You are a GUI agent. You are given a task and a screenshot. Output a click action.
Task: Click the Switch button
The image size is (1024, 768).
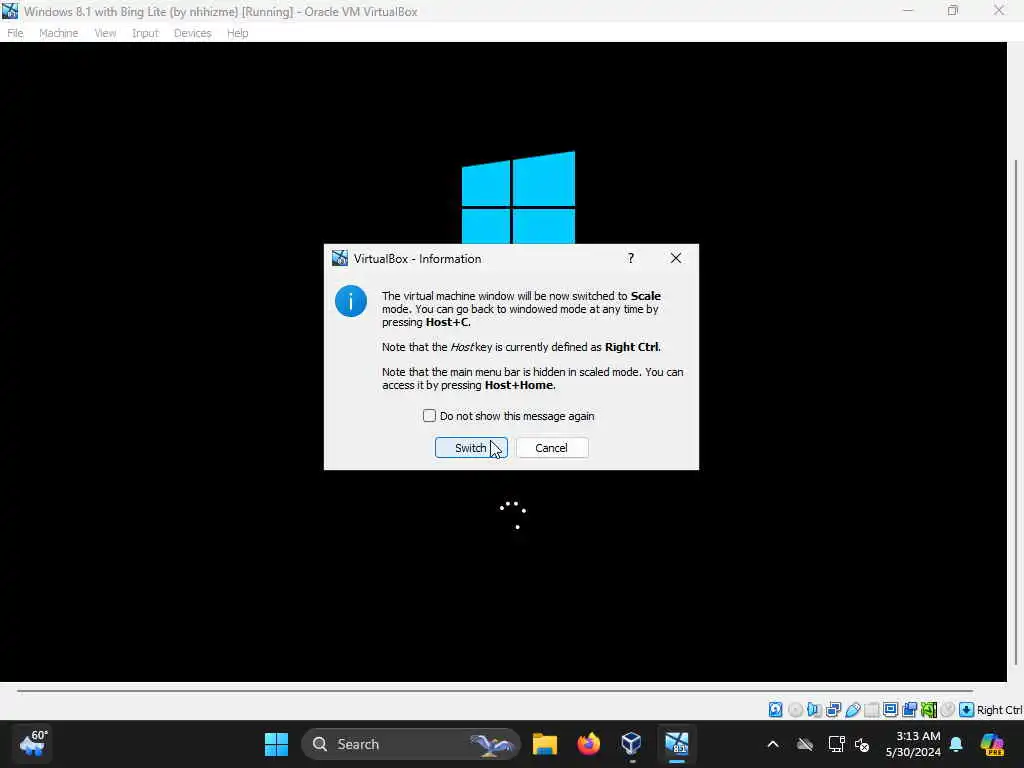(x=471, y=448)
